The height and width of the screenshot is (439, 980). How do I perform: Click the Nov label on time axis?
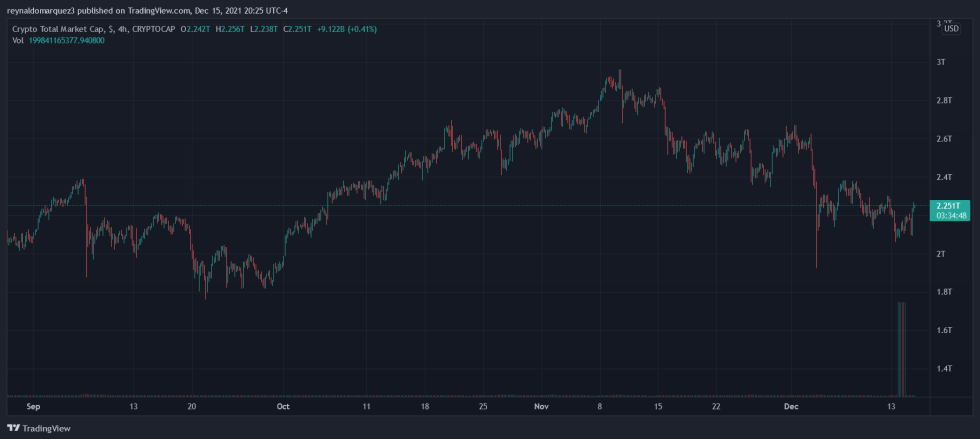pos(541,407)
